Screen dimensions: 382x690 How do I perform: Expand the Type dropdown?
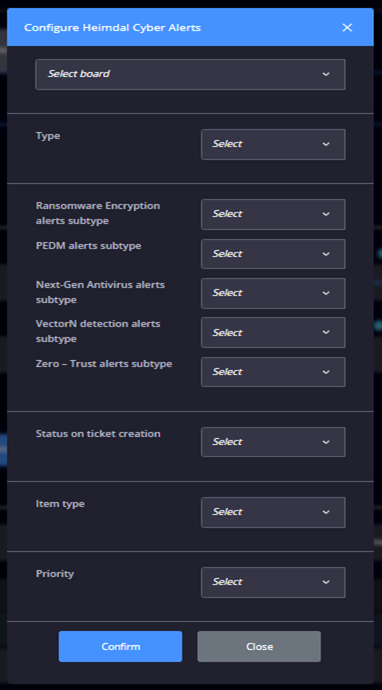pos(273,144)
